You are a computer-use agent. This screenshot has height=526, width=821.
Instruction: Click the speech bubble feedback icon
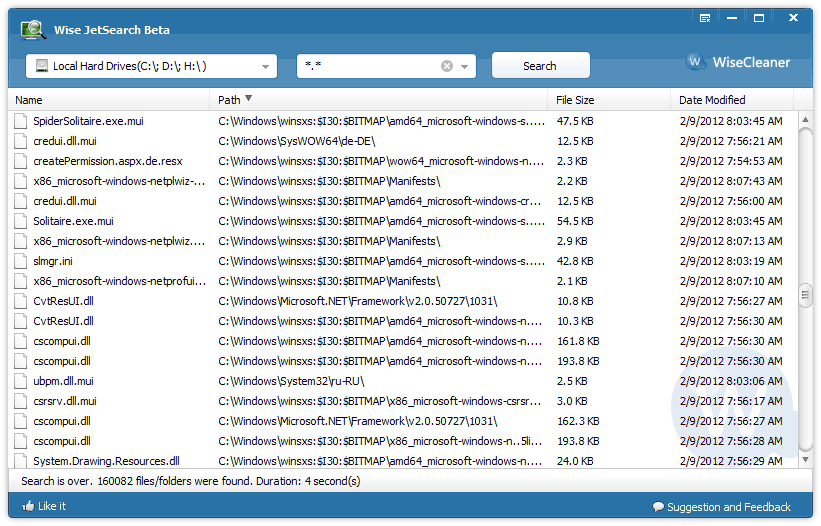pyautogui.click(x=658, y=507)
